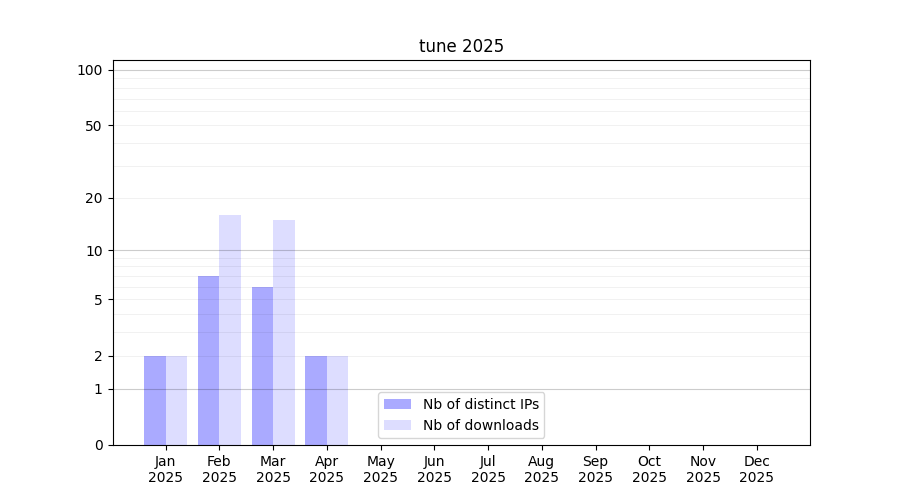900x500 pixels.
Task: Click the y-axis tick label 100
Action: click(90, 70)
